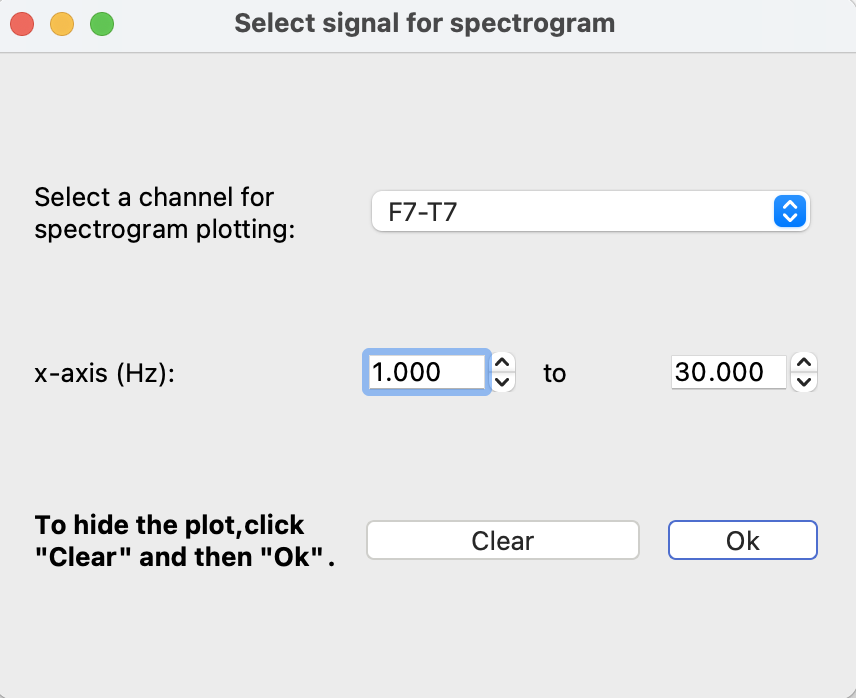Minimize the window using the yellow button
This screenshot has height=698, width=856.
coord(62,23)
